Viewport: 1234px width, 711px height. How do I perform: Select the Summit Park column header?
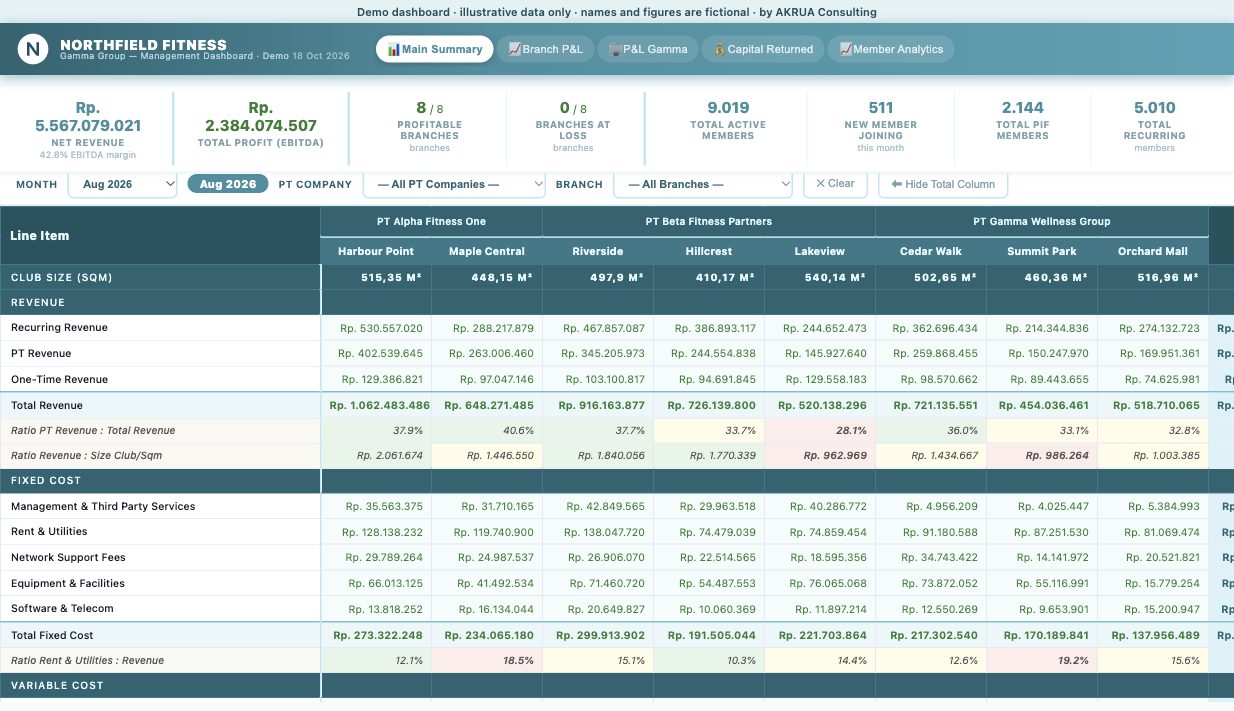pyautogui.click(x=1042, y=251)
